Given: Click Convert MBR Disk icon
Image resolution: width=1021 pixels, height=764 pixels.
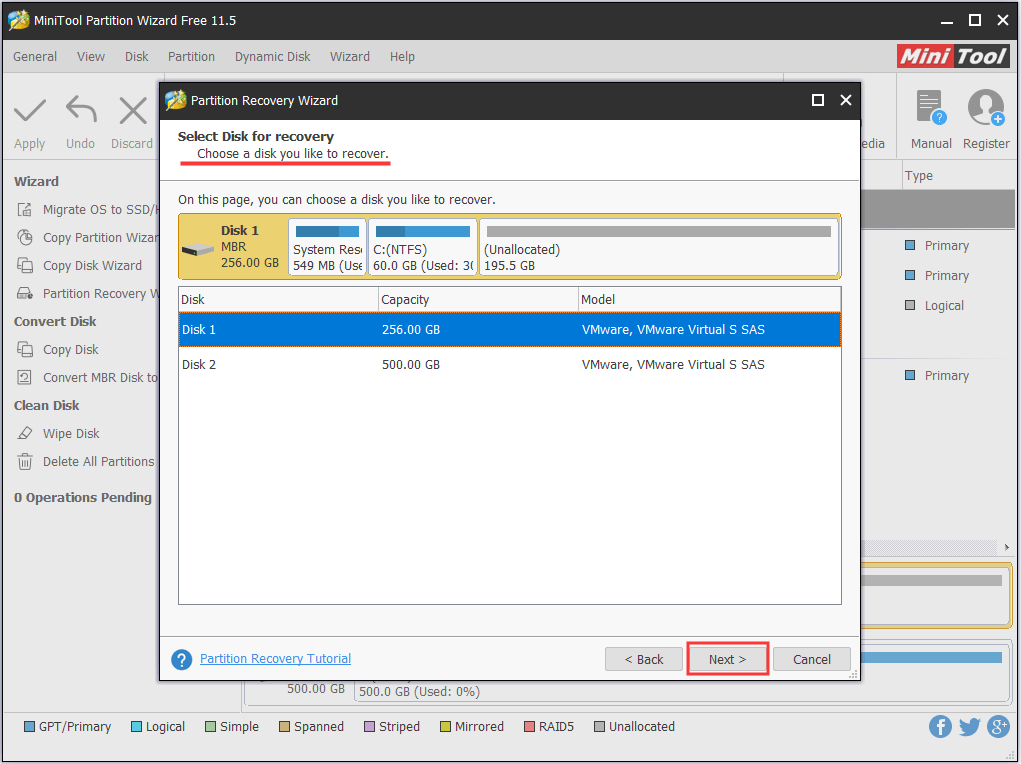Looking at the screenshot, I should tap(25, 378).
